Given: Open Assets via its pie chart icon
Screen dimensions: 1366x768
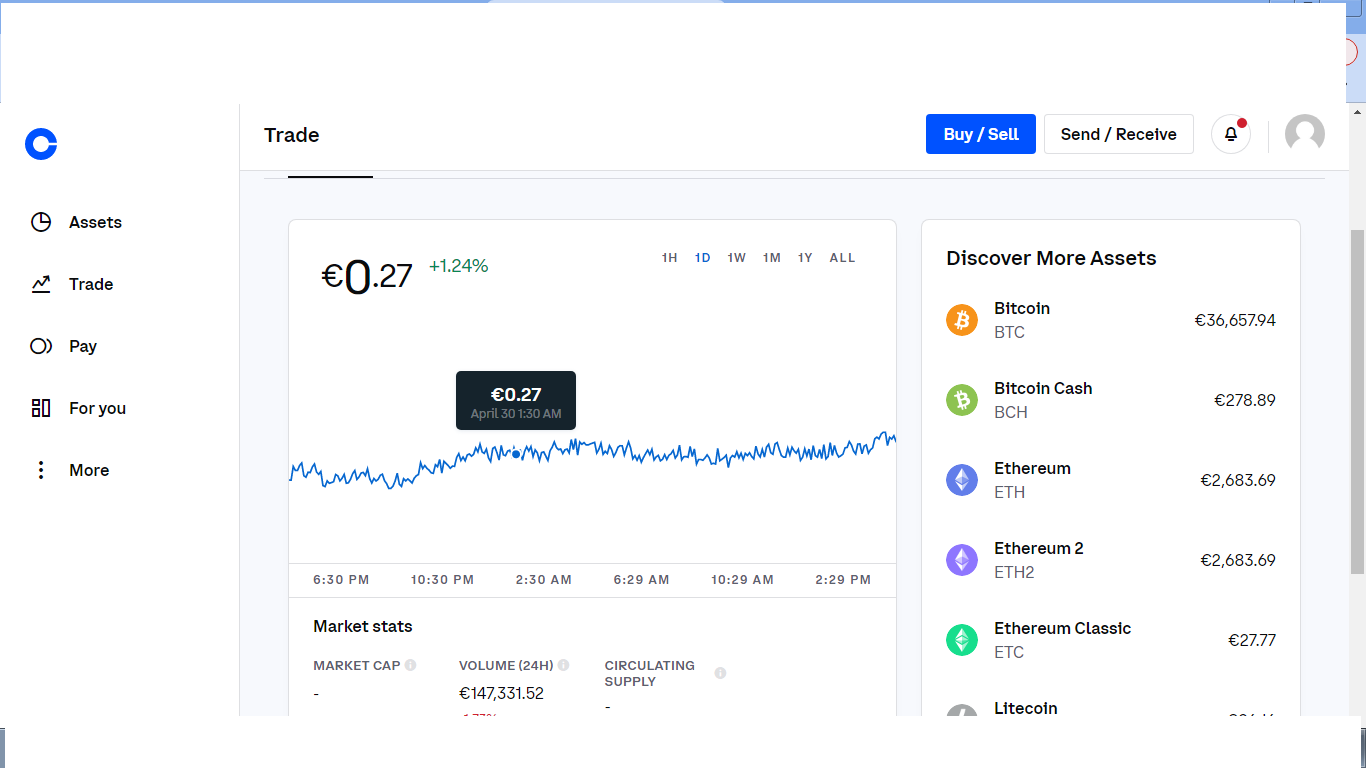Looking at the screenshot, I should 41,222.
